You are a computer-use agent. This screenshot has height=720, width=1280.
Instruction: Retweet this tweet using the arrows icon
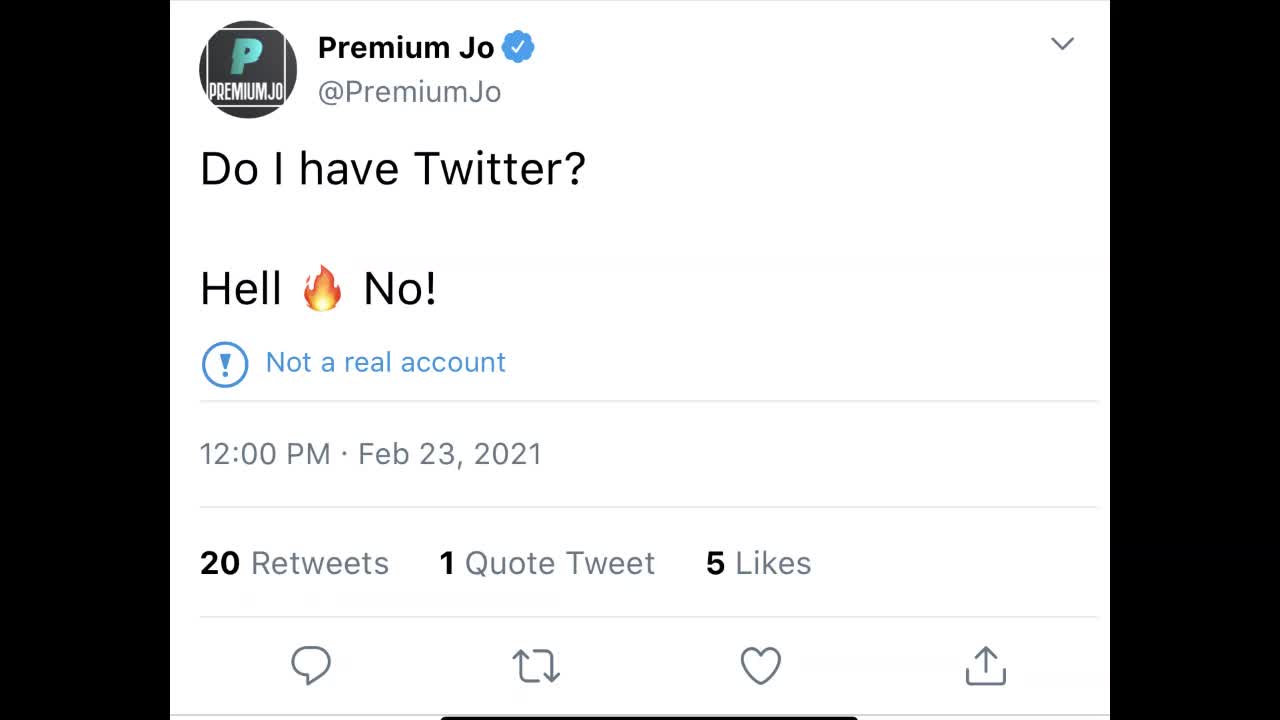click(536, 666)
